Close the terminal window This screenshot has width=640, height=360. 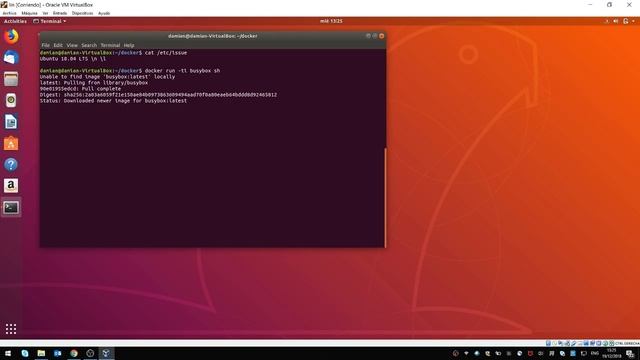click(x=382, y=36)
